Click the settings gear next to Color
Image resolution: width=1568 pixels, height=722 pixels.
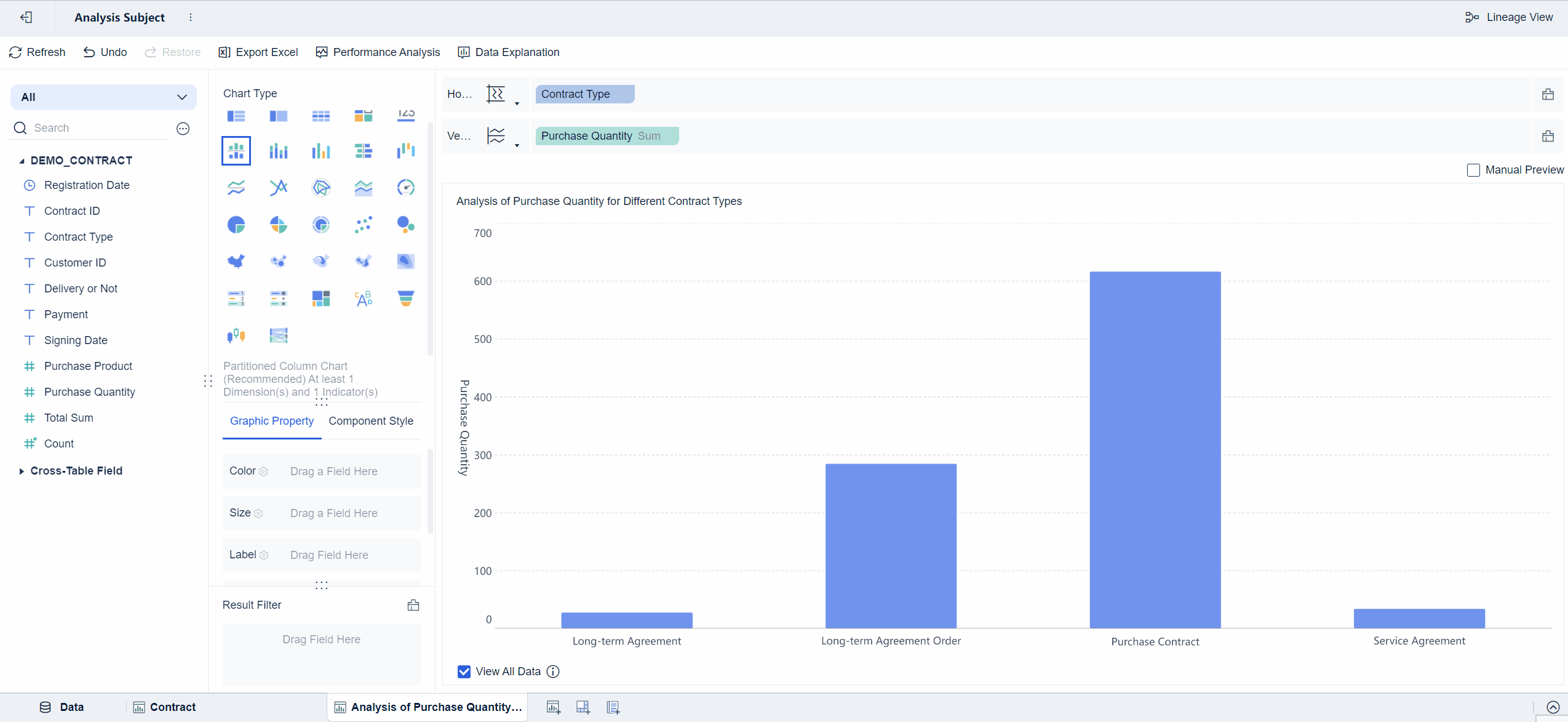[264, 471]
